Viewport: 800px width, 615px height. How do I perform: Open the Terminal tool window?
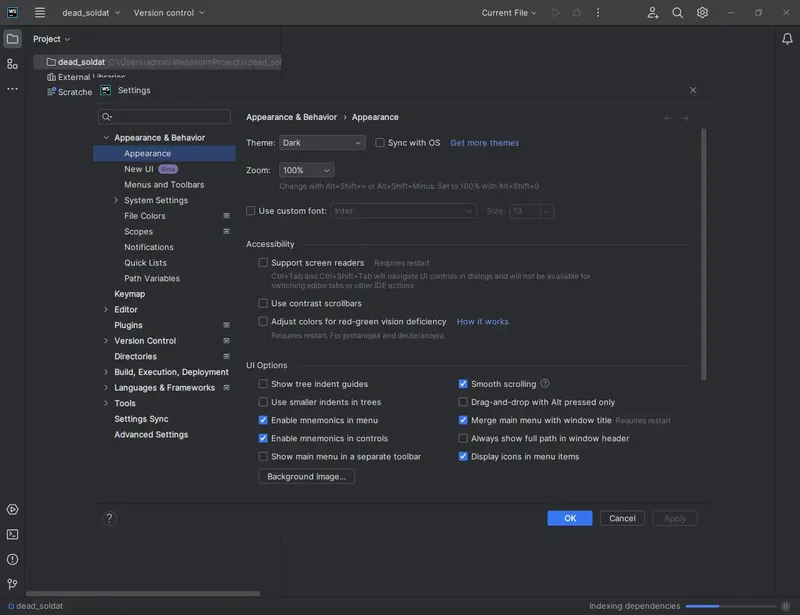tap(12, 535)
